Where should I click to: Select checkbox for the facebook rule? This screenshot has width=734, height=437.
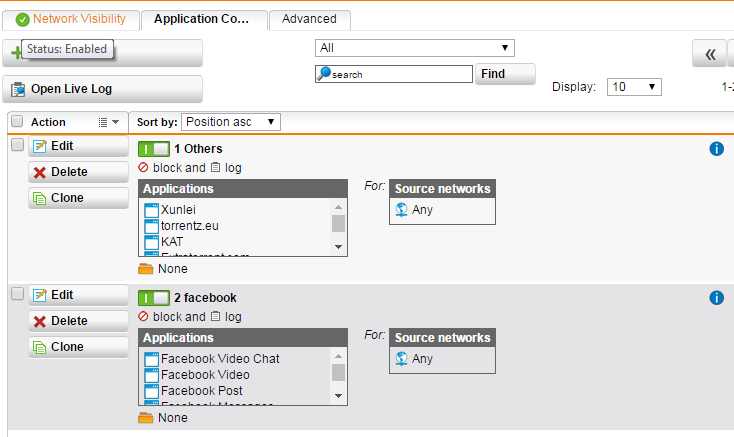pyautogui.click(x=17, y=294)
